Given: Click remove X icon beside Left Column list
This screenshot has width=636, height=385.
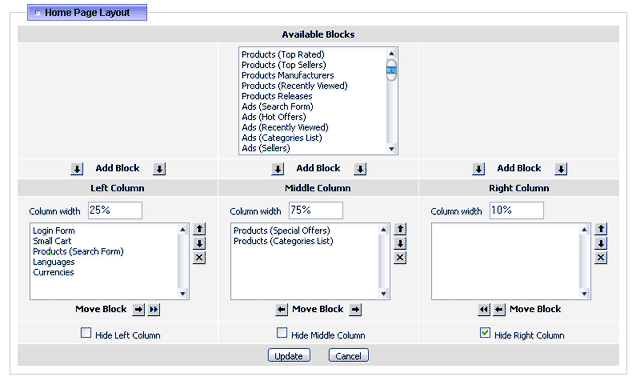Looking at the screenshot, I should coord(199,257).
